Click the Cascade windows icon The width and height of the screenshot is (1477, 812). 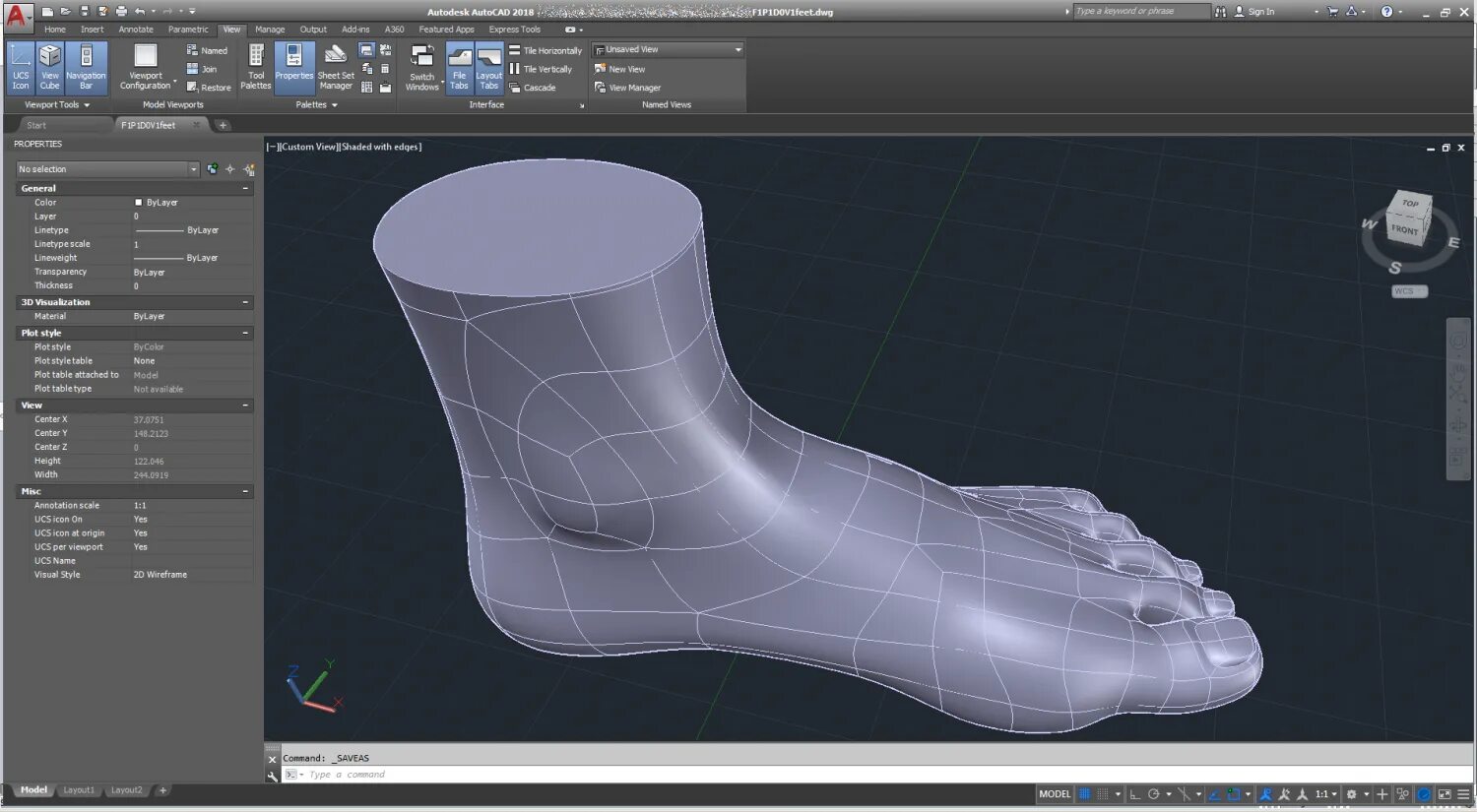click(515, 88)
